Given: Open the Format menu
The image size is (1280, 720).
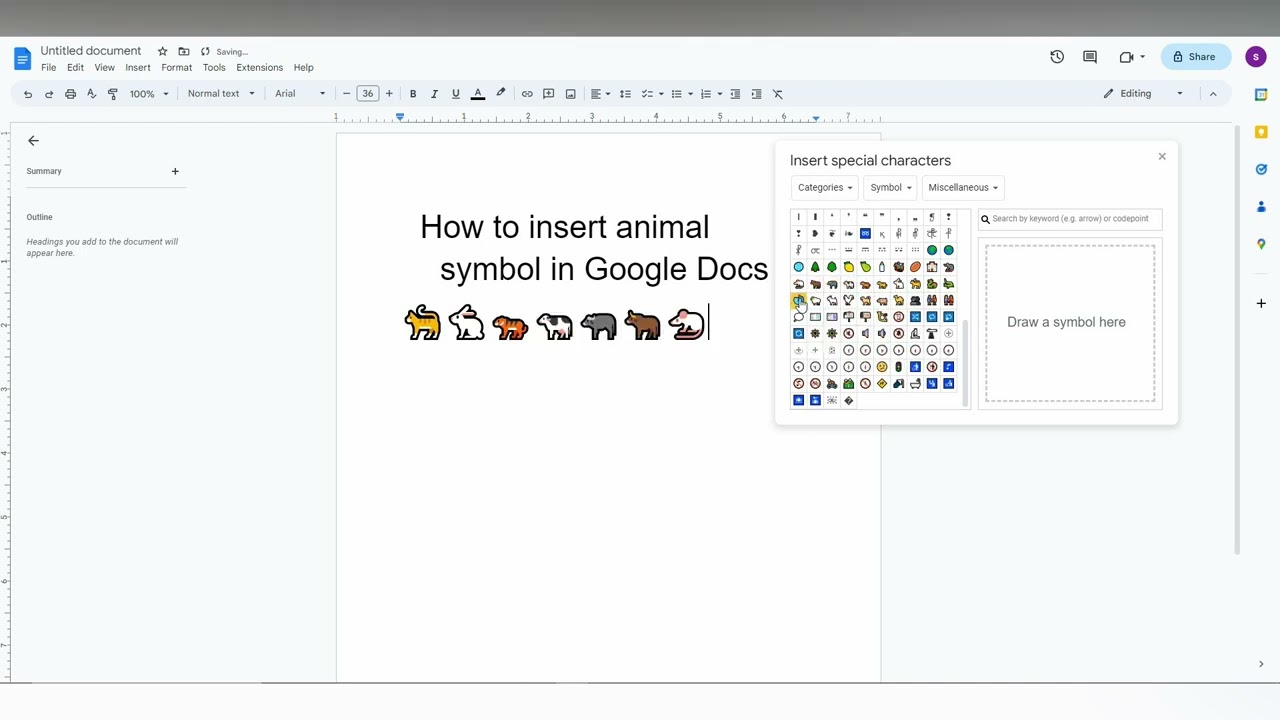Looking at the screenshot, I should click(176, 68).
